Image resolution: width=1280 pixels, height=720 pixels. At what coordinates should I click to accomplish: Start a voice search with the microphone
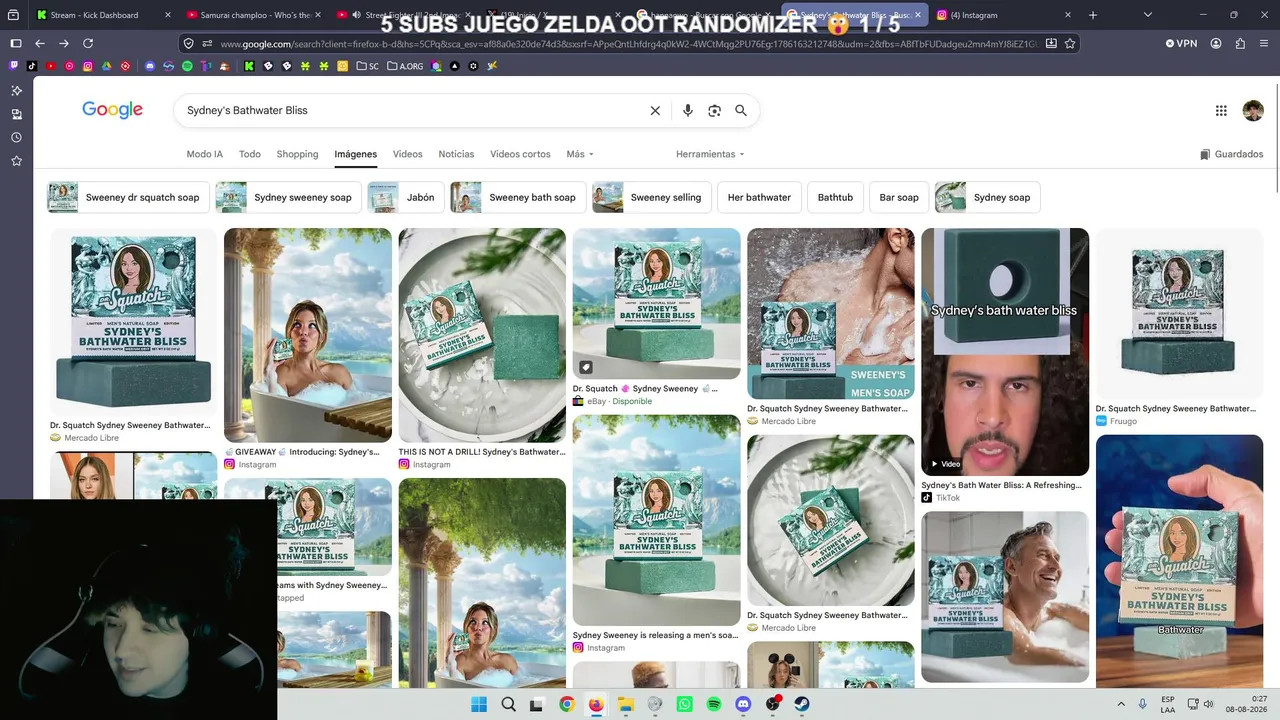tap(688, 111)
